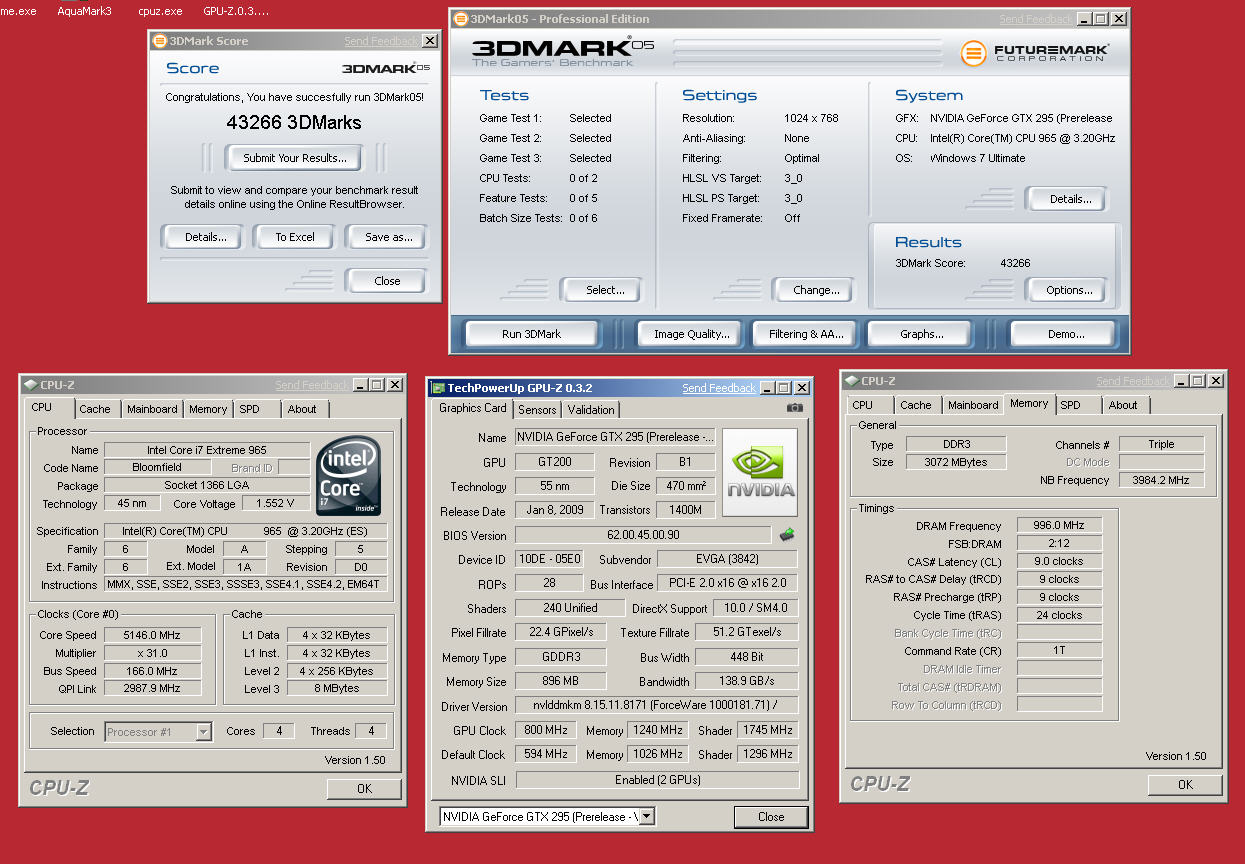Click the Futuremark logo in 3DMark05
Viewport: 1245px width, 864px height.
click(x=1036, y=53)
